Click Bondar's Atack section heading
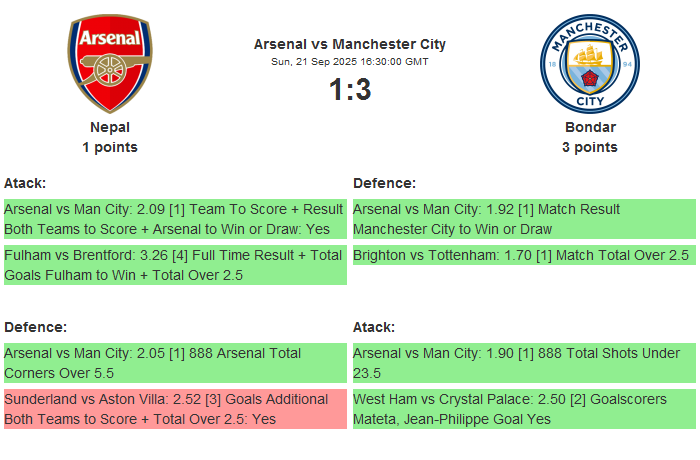This screenshot has width=700, height=460. click(x=374, y=327)
